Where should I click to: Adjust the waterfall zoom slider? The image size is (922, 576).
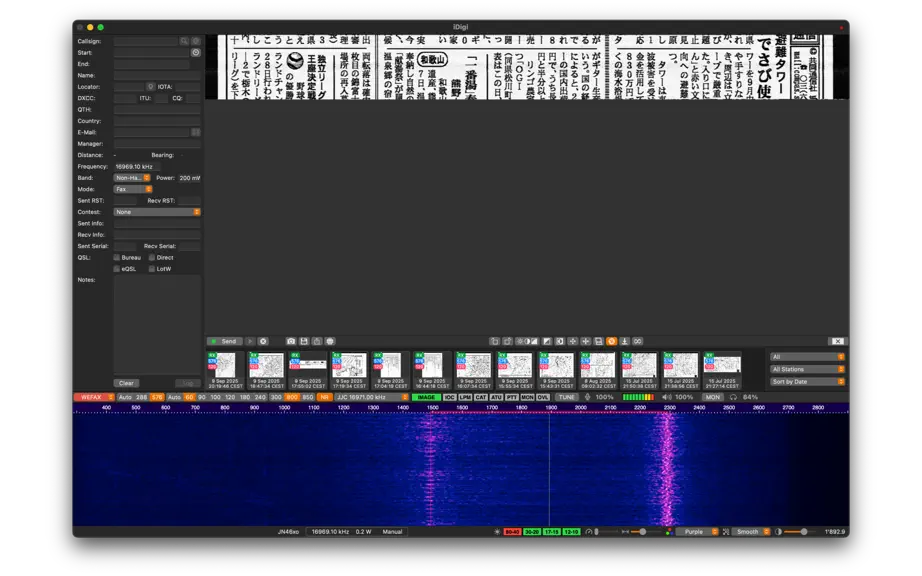pyautogui.click(x=642, y=532)
